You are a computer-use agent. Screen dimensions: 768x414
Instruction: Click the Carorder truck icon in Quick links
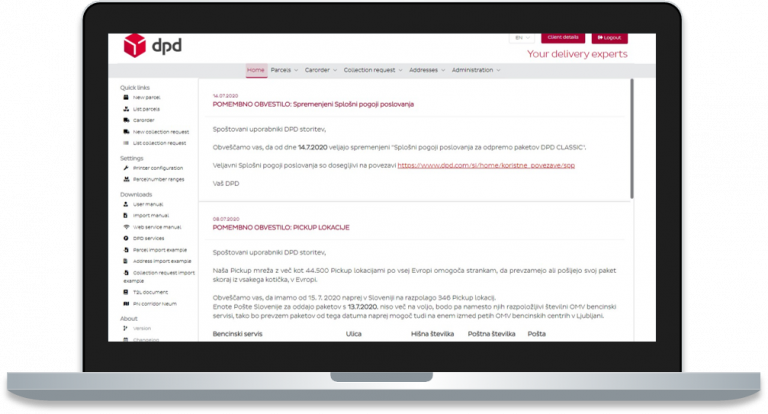point(126,120)
